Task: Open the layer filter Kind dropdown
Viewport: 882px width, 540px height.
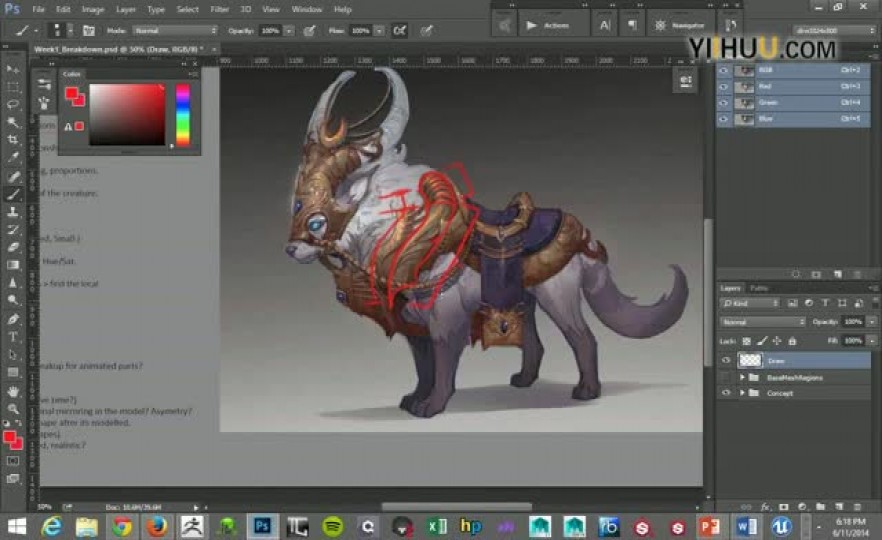Action: [x=750, y=303]
